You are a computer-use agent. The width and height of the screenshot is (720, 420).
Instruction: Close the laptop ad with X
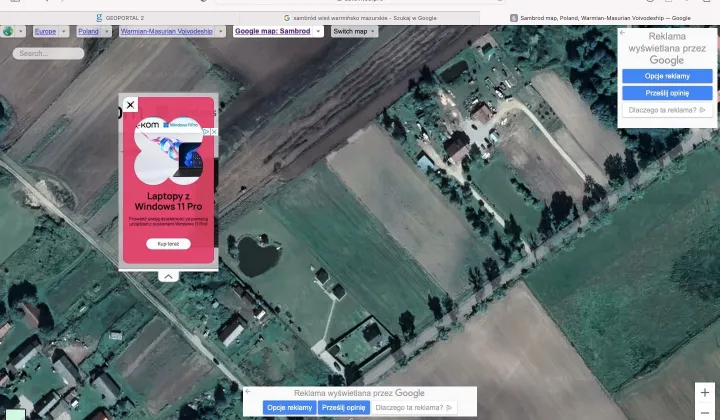coord(130,105)
